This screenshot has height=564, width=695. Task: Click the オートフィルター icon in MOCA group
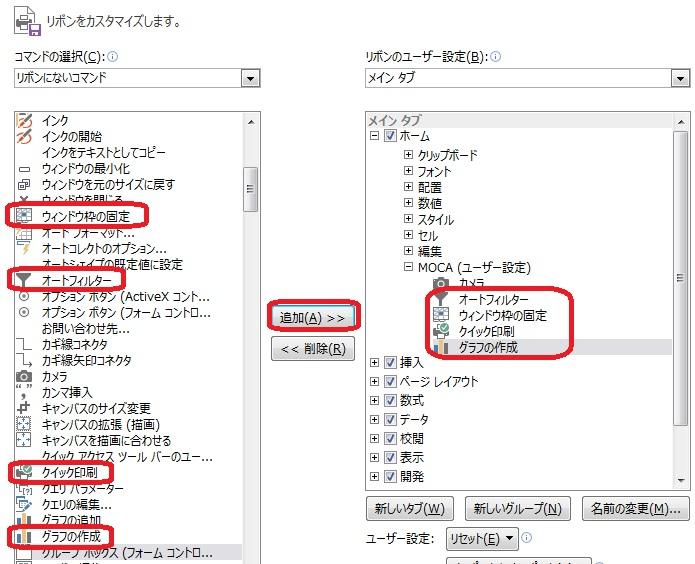pos(441,299)
